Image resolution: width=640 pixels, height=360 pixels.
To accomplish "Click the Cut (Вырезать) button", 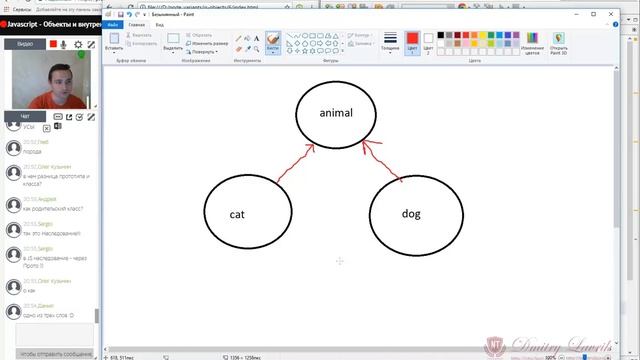I will [139, 35].
